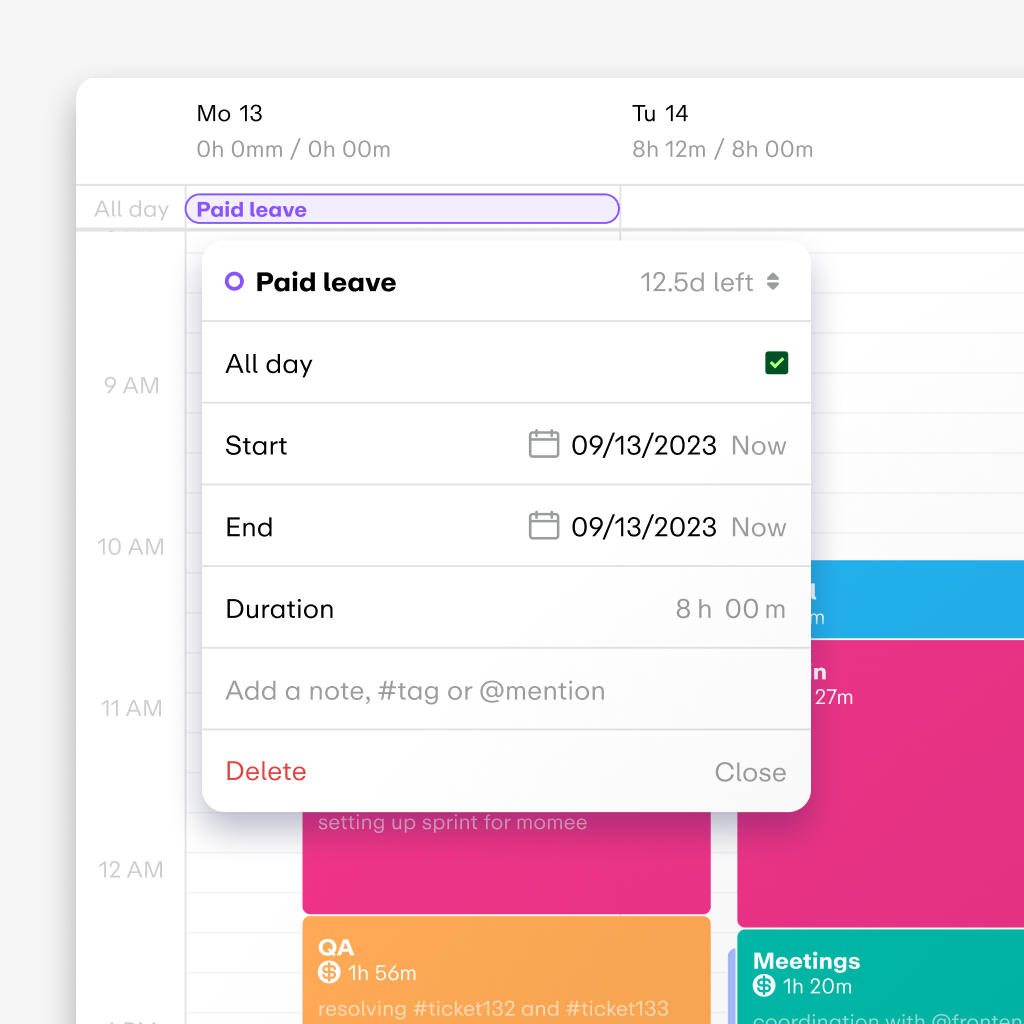The image size is (1024, 1024).
Task: Uncheck the All day checkbox
Action: coord(776,363)
